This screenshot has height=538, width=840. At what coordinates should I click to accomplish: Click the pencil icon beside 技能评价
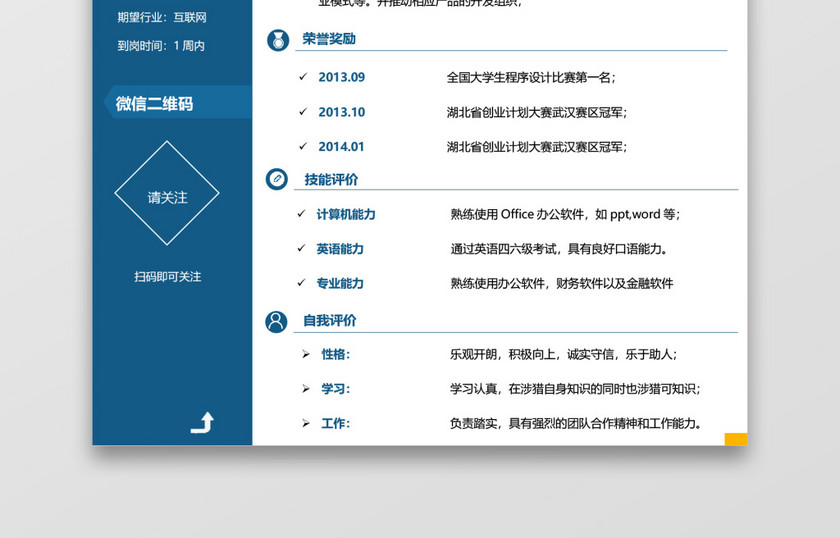click(277, 179)
